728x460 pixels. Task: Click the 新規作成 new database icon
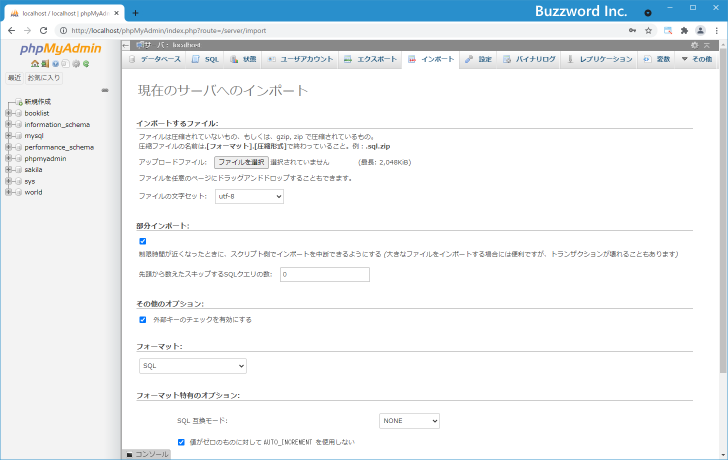[19, 102]
